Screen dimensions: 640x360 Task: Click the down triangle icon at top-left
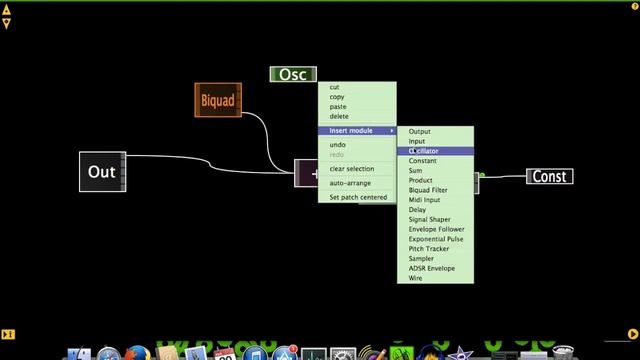(7, 24)
